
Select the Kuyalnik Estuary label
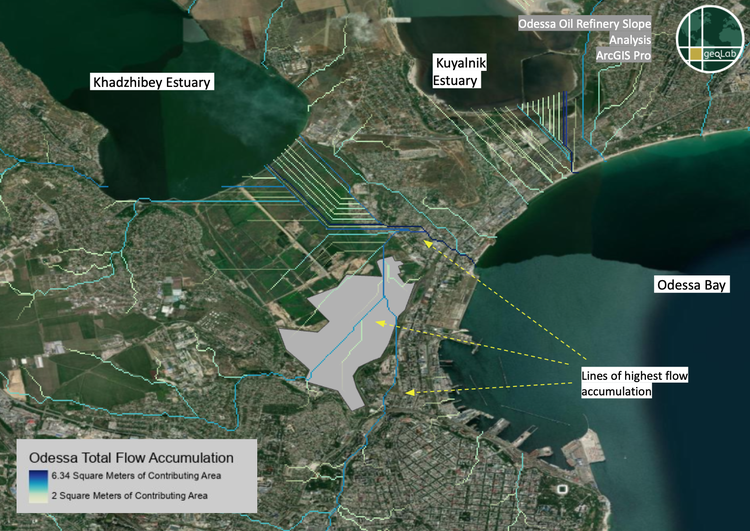click(456, 73)
